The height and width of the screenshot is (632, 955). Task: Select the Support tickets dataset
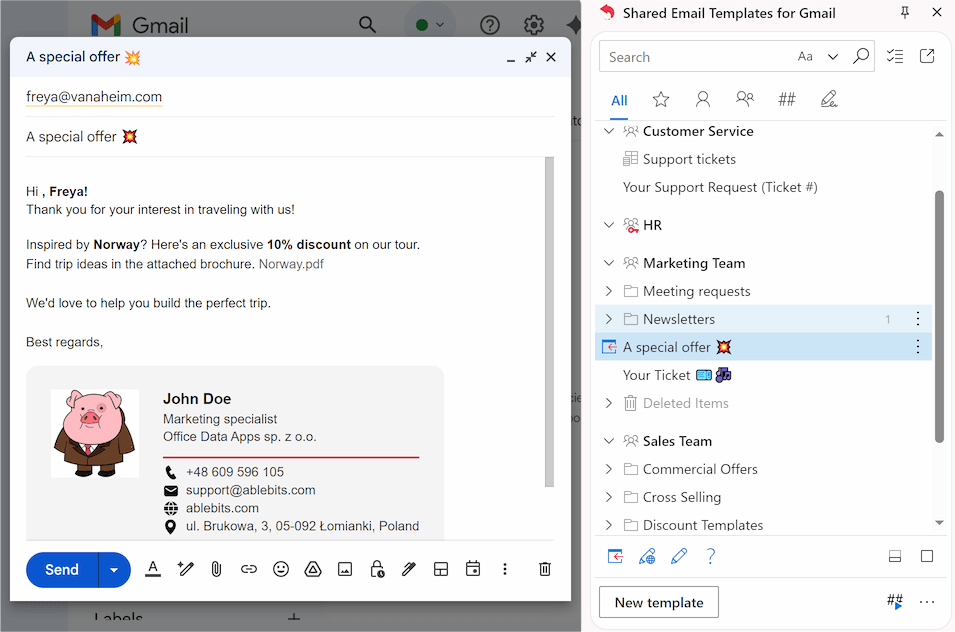[689, 160]
